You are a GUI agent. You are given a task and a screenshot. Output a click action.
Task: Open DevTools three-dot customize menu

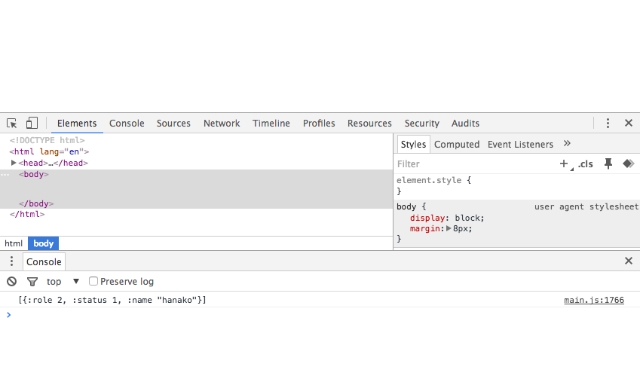click(x=608, y=123)
